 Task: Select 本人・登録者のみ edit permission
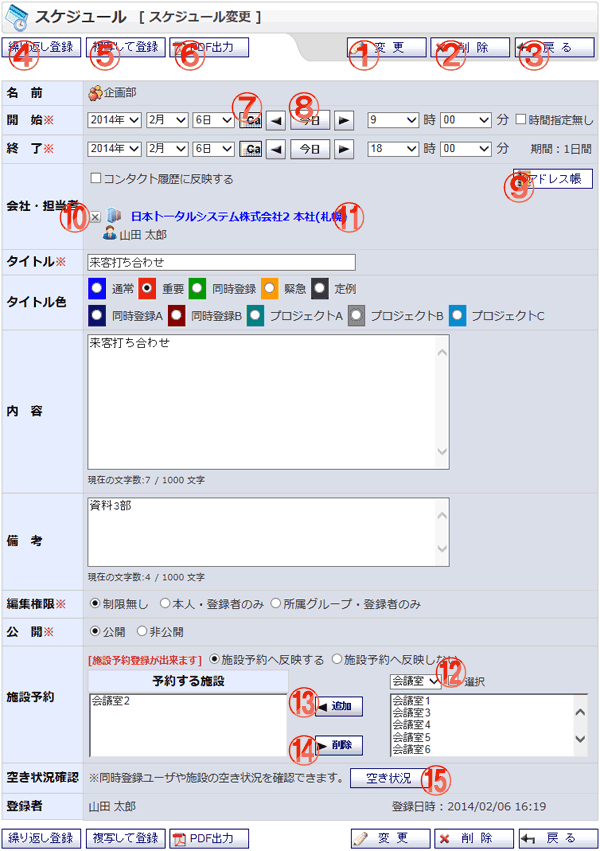coord(165,604)
